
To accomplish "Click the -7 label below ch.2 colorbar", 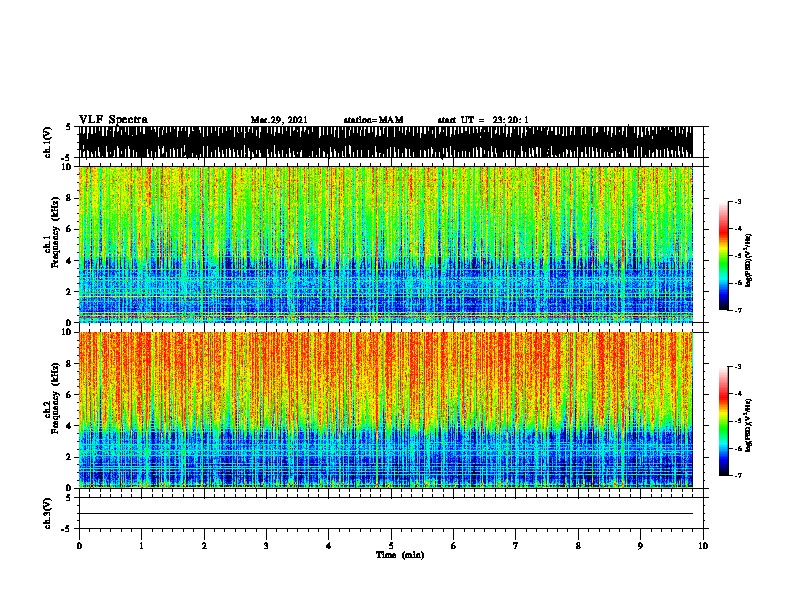I will pos(737,475).
